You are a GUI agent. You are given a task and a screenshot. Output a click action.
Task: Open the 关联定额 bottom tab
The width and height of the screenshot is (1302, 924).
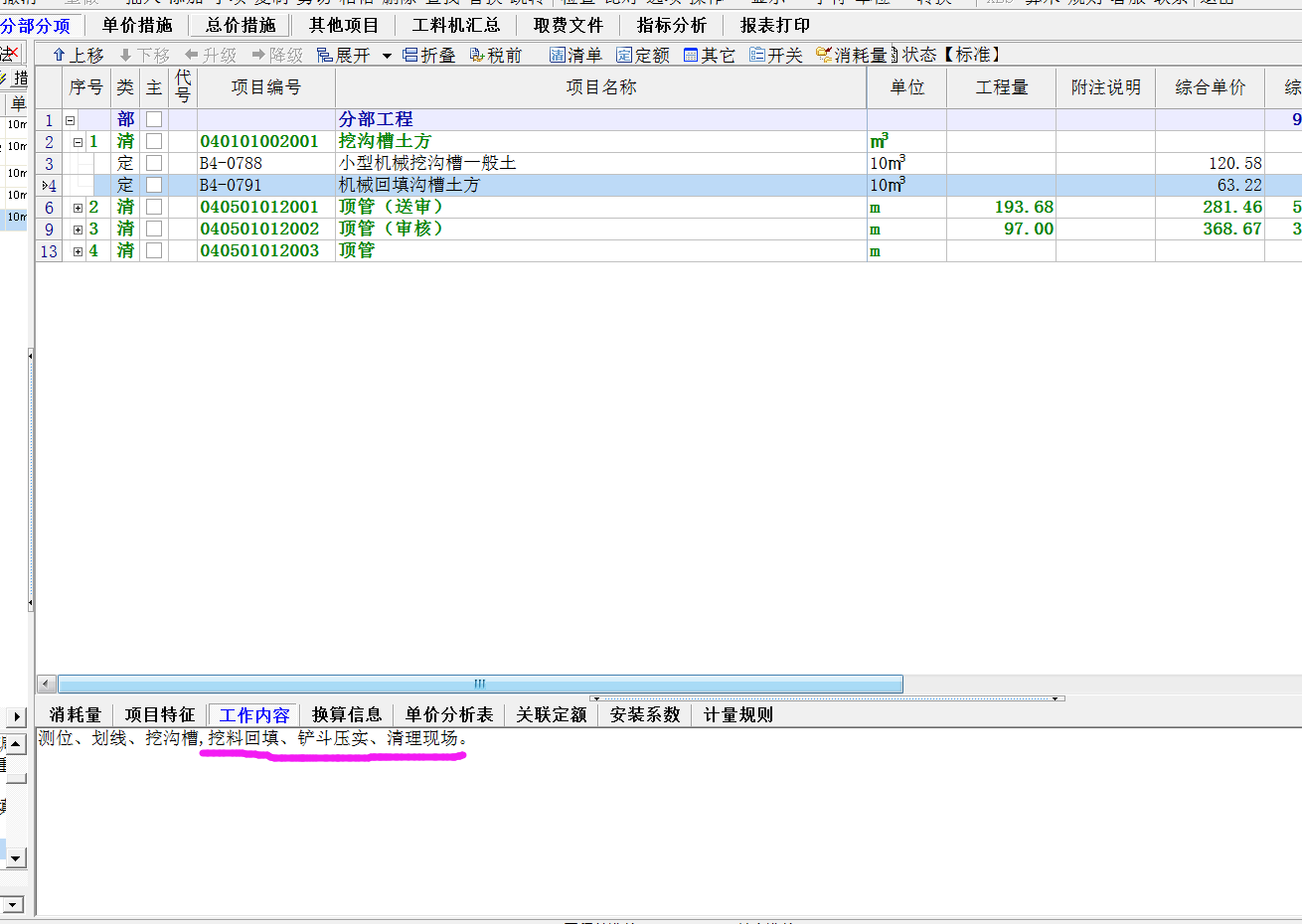(x=552, y=714)
